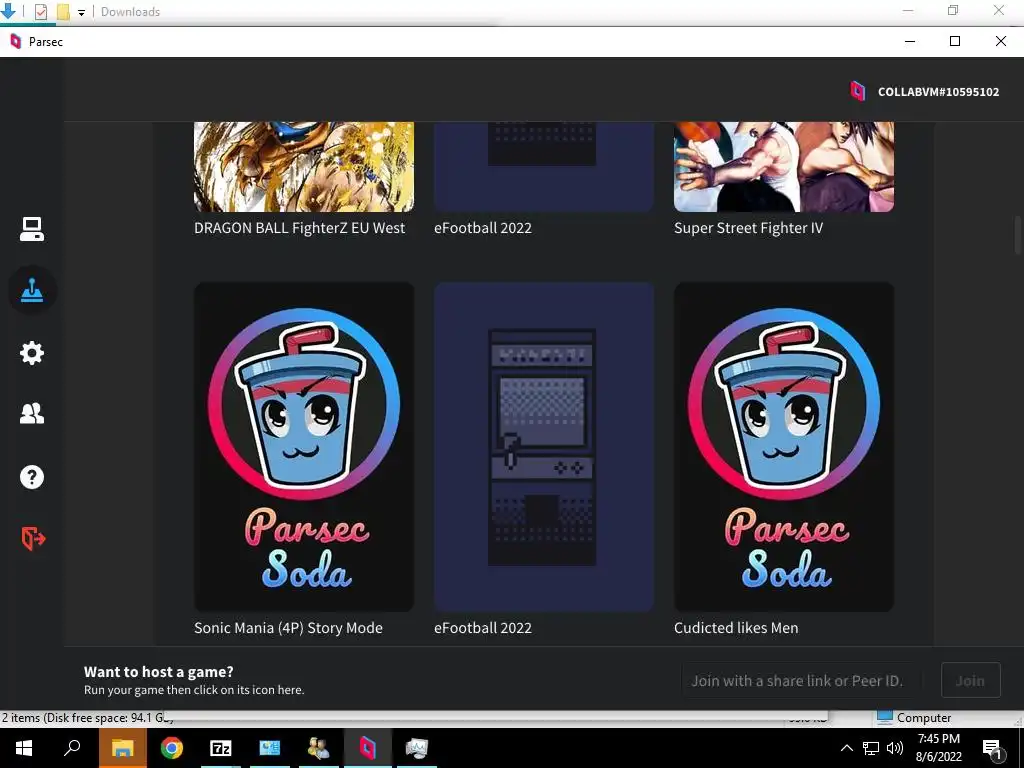1024x768 pixels.
Task: Open Parsec settings gear icon
Action: click(x=31, y=353)
